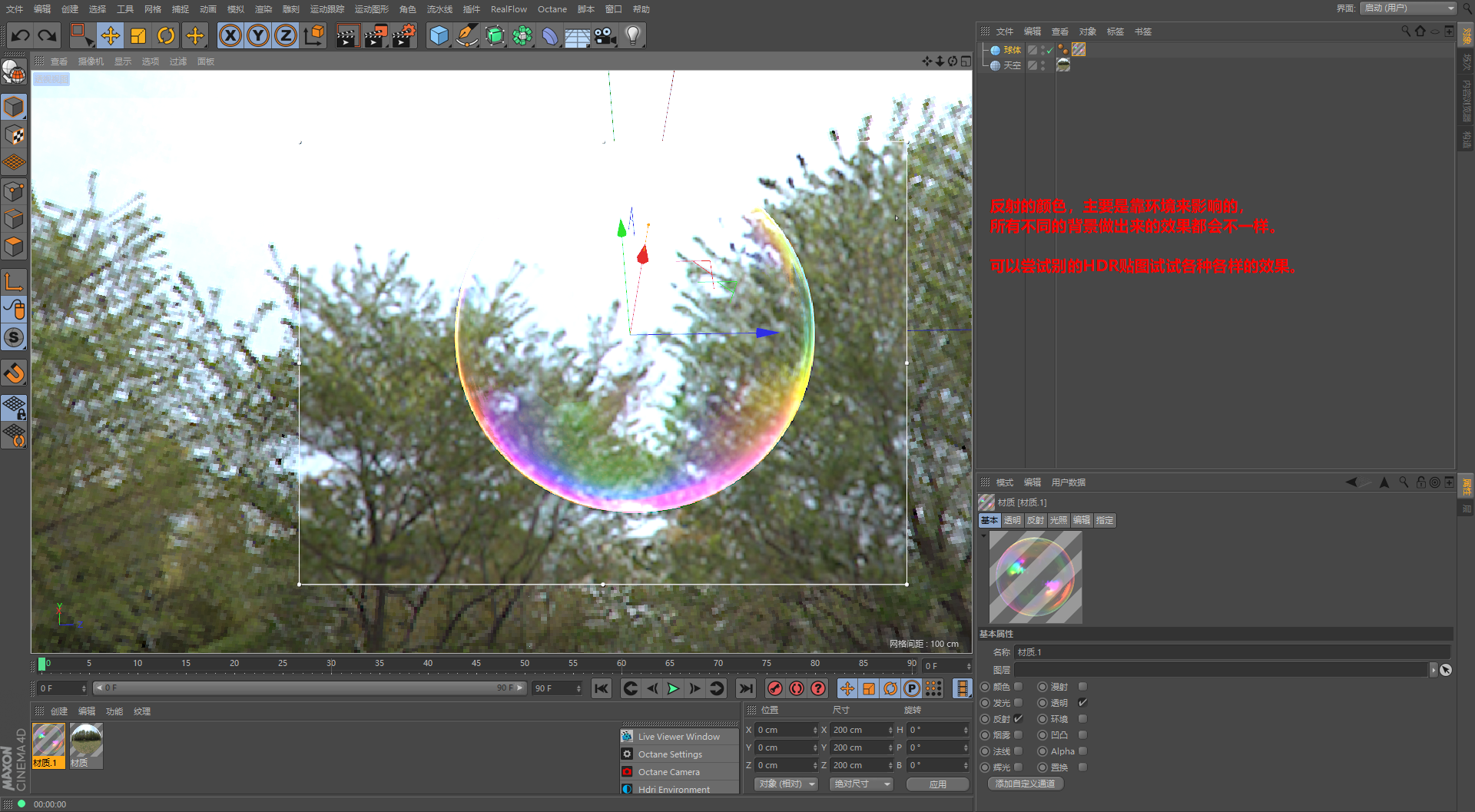
Task: Click the 添加自定义通道 button
Action: 1025,784
